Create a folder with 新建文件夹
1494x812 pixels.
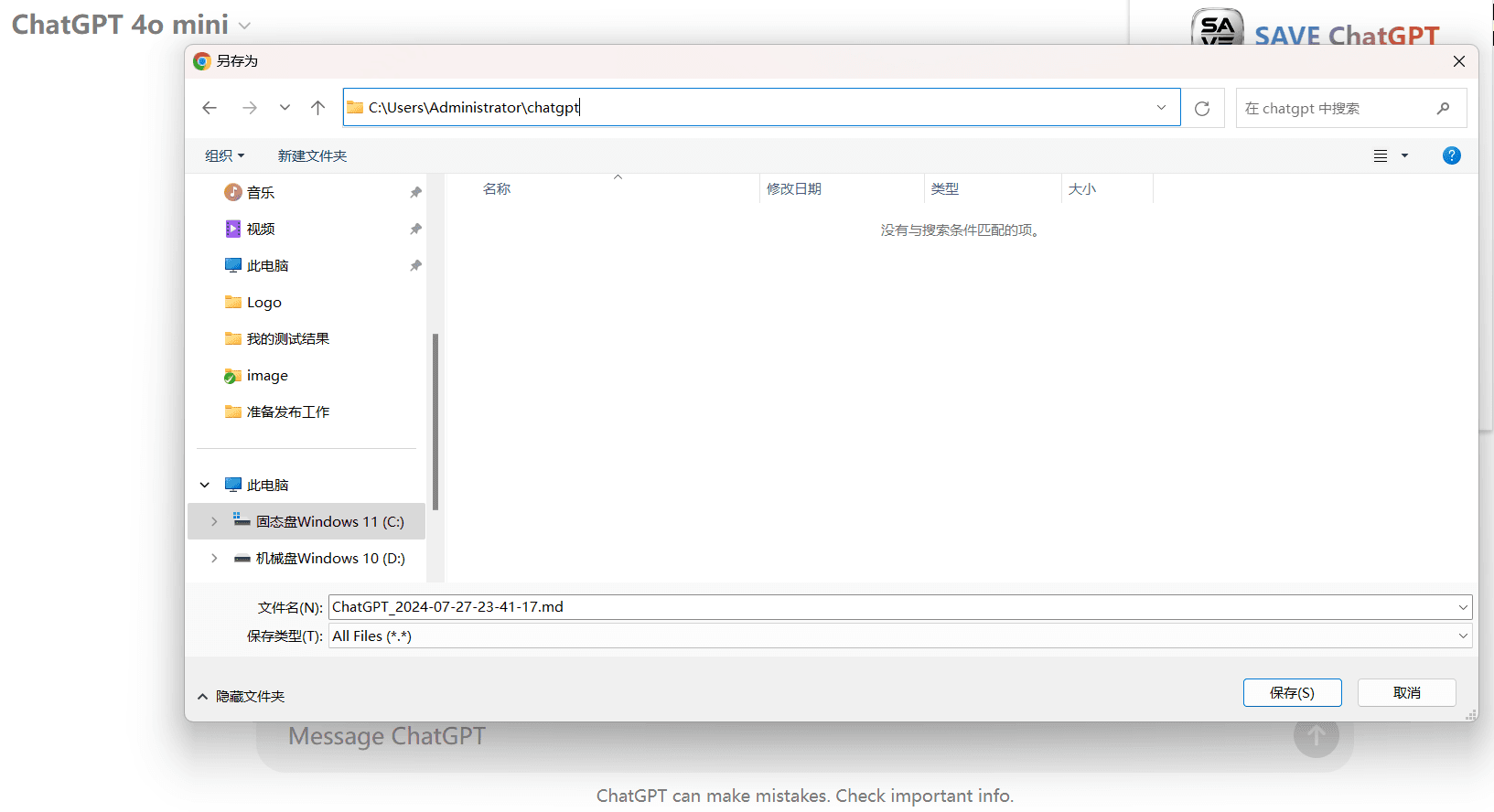[x=312, y=155]
